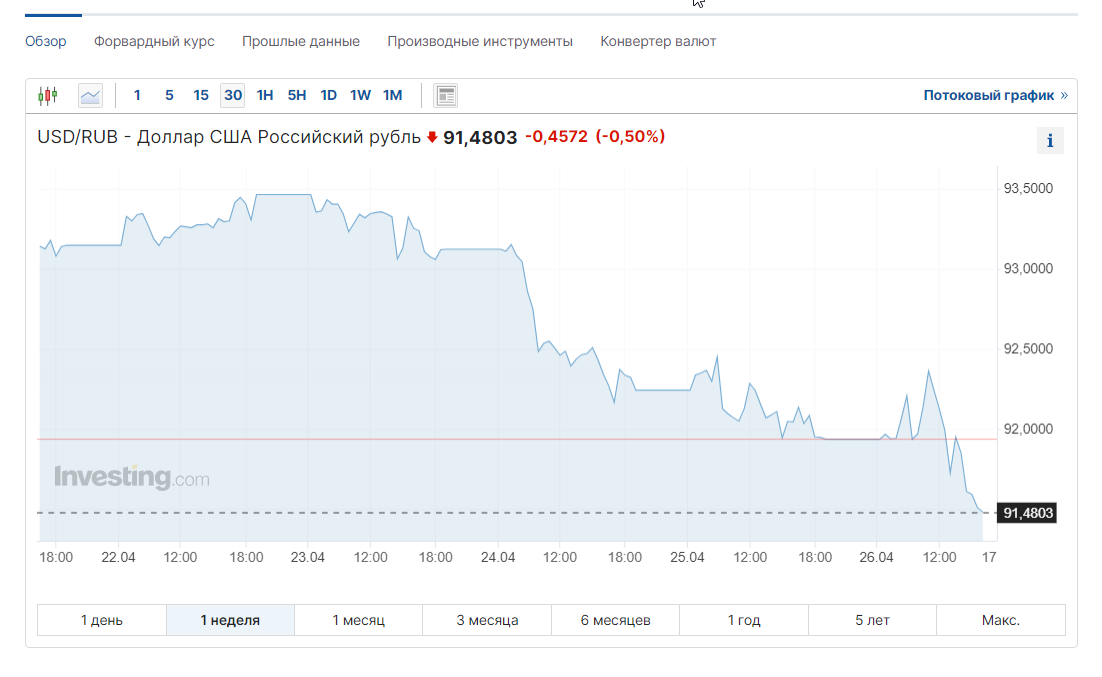1102x677 pixels.
Task: Set interval to 1W
Action: [360, 96]
